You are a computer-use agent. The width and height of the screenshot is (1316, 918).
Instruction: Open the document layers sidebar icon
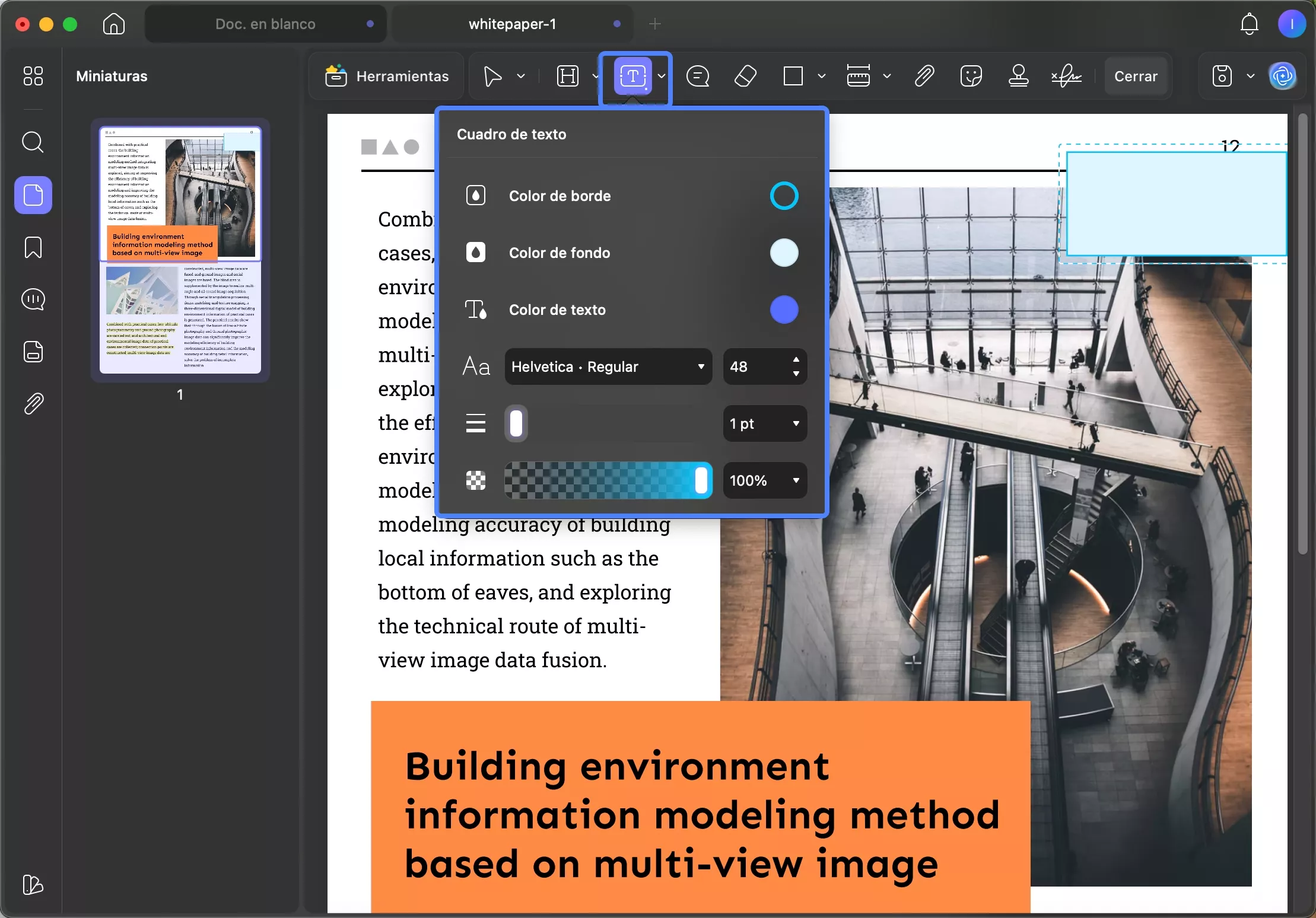(33, 352)
